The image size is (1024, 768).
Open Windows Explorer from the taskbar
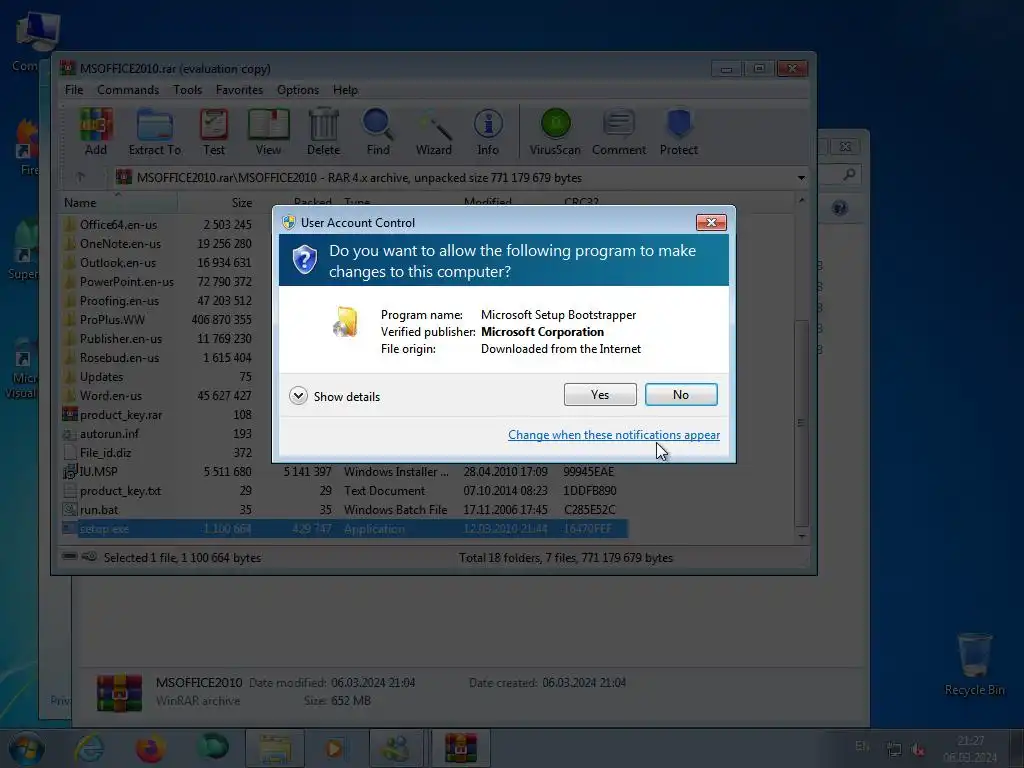coord(275,748)
